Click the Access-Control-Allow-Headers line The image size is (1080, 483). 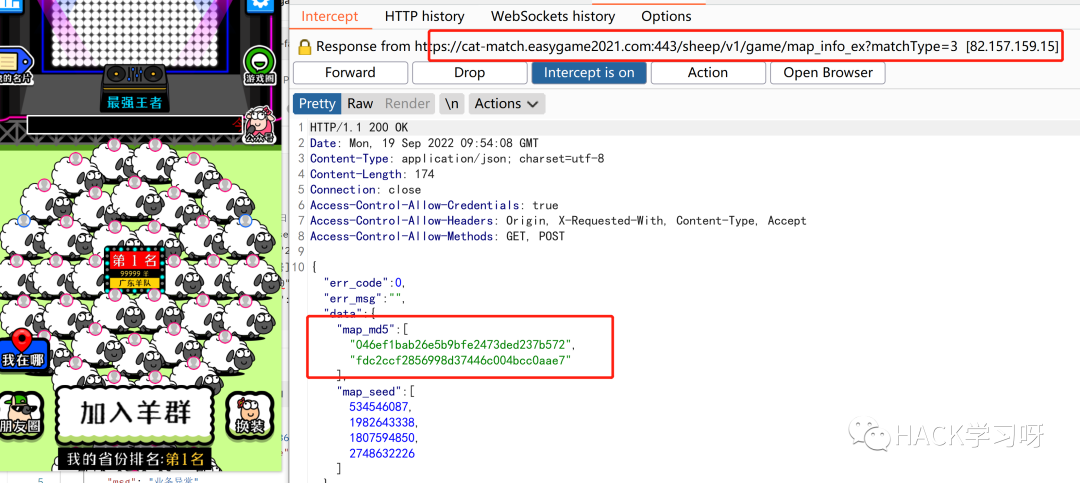click(558, 220)
